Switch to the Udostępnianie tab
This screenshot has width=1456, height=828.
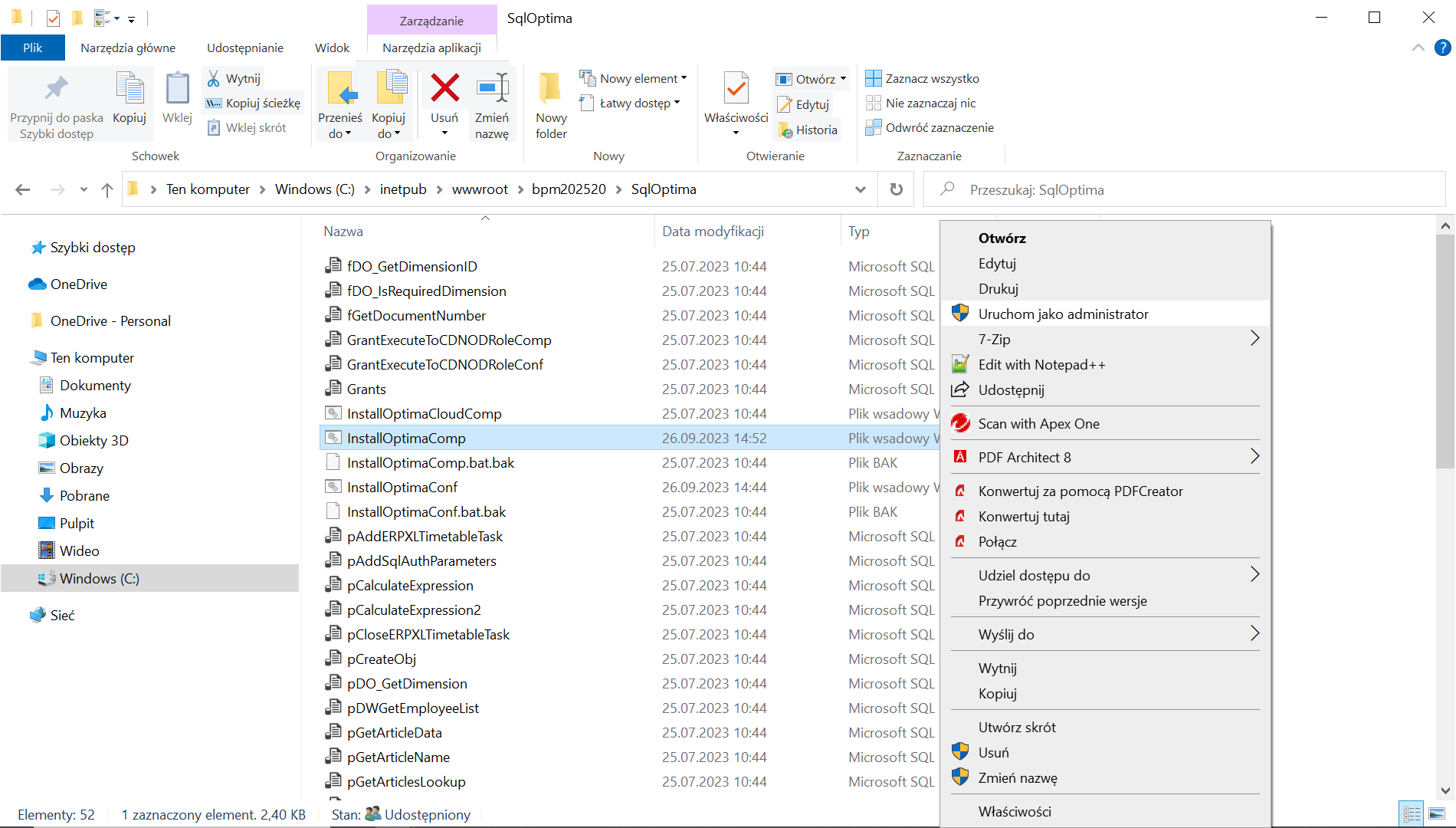tap(245, 48)
